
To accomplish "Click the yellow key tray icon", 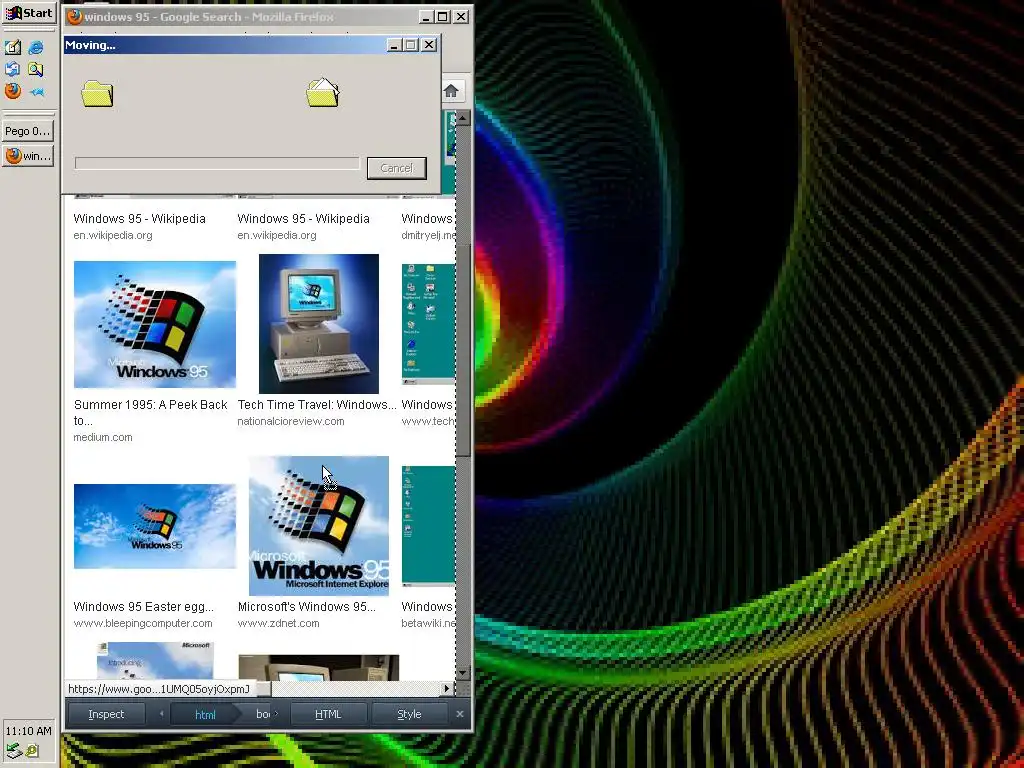I will pyautogui.click(x=32, y=751).
